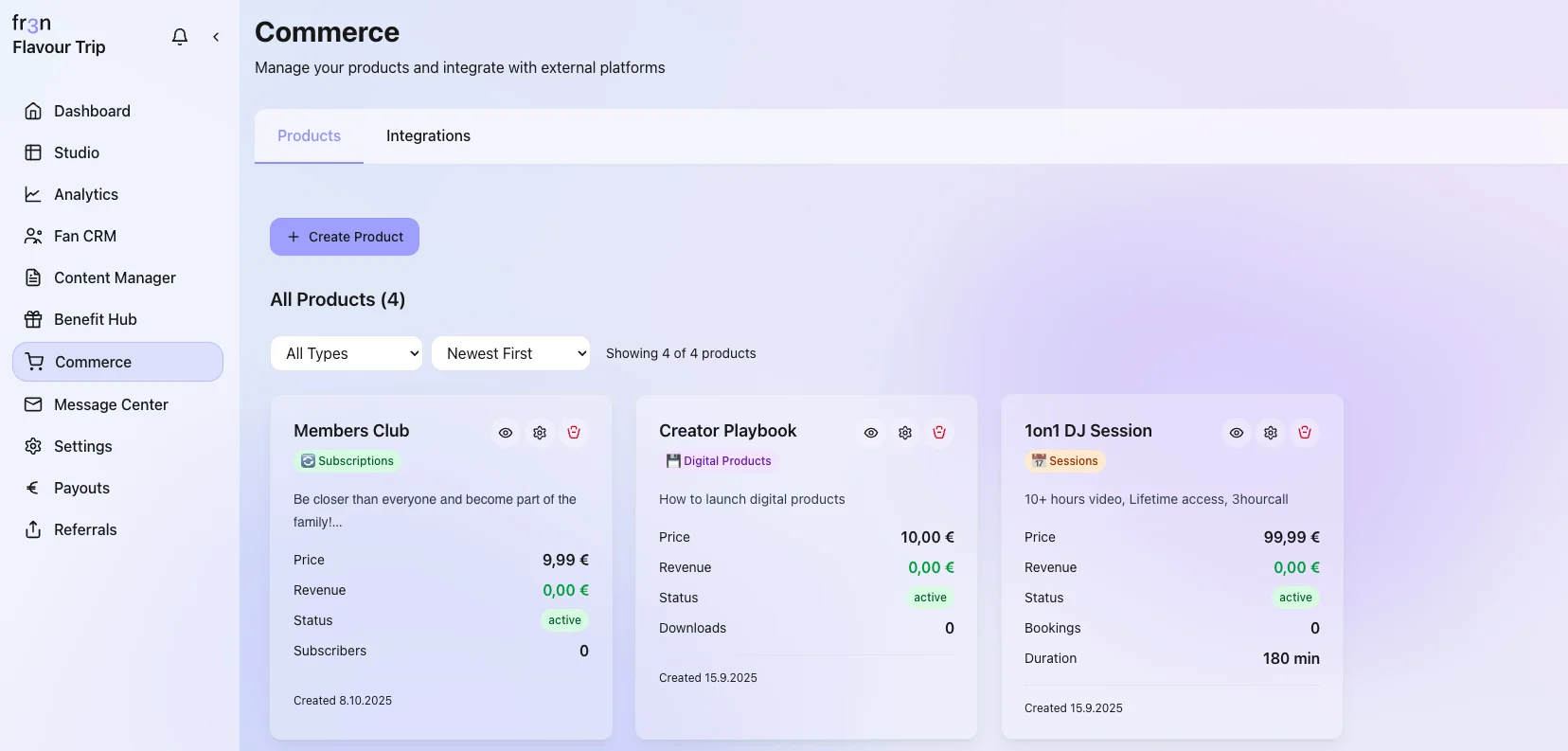Open the Newest First sort dropdown
This screenshot has height=751, width=1568.
(x=510, y=353)
